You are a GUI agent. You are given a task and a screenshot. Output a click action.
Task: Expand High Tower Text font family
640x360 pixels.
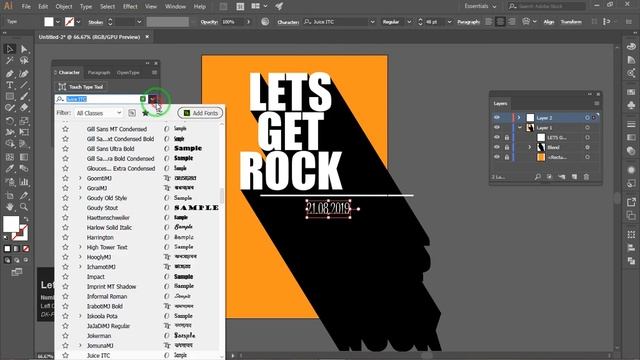[x=80, y=247]
